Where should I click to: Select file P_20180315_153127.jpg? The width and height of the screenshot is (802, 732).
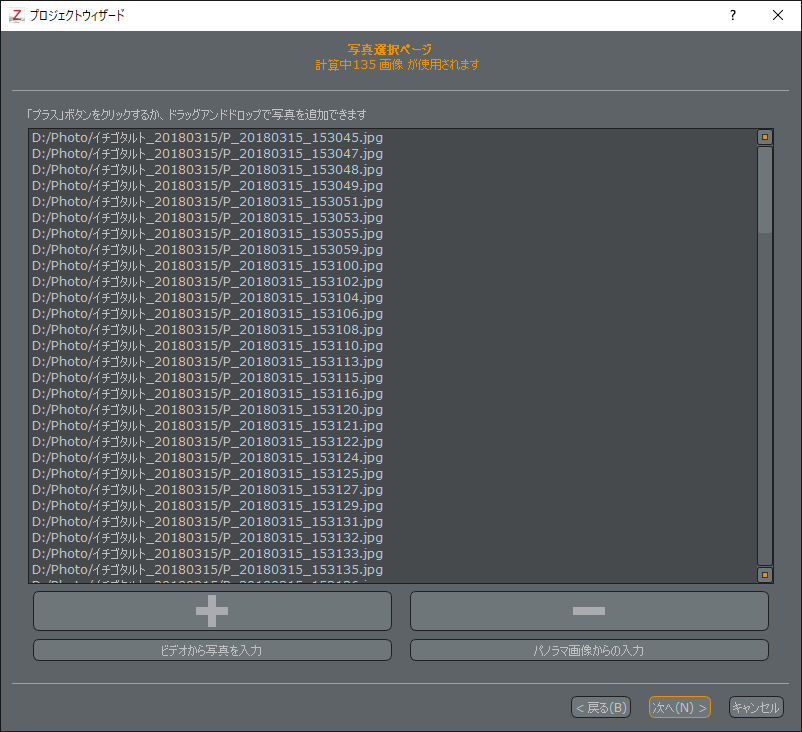pyautogui.click(x=393, y=490)
